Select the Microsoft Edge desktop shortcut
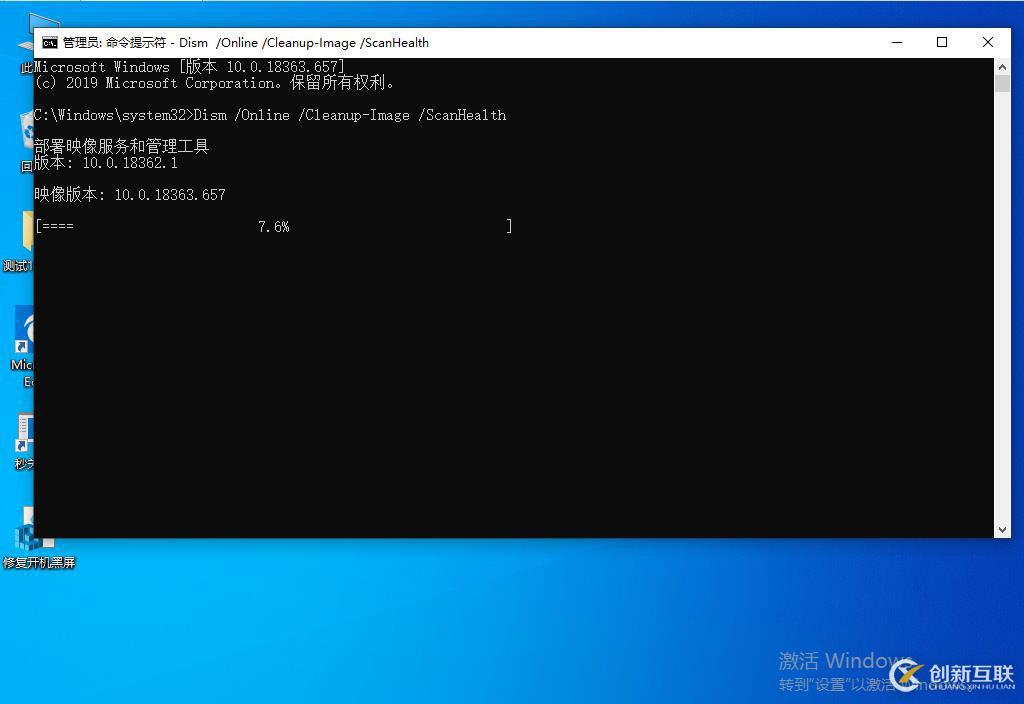Image resolution: width=1024 pixels, height=704 pixels. (22, 347)
